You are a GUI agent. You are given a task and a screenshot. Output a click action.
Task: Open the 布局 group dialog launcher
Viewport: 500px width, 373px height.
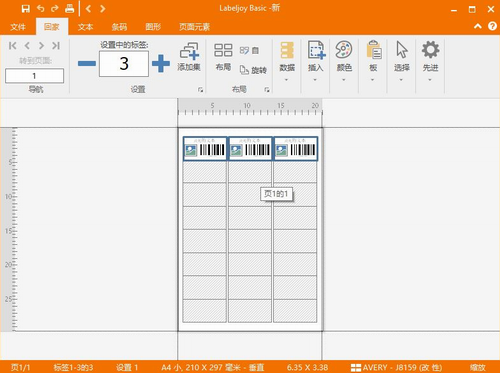(267, 90)
